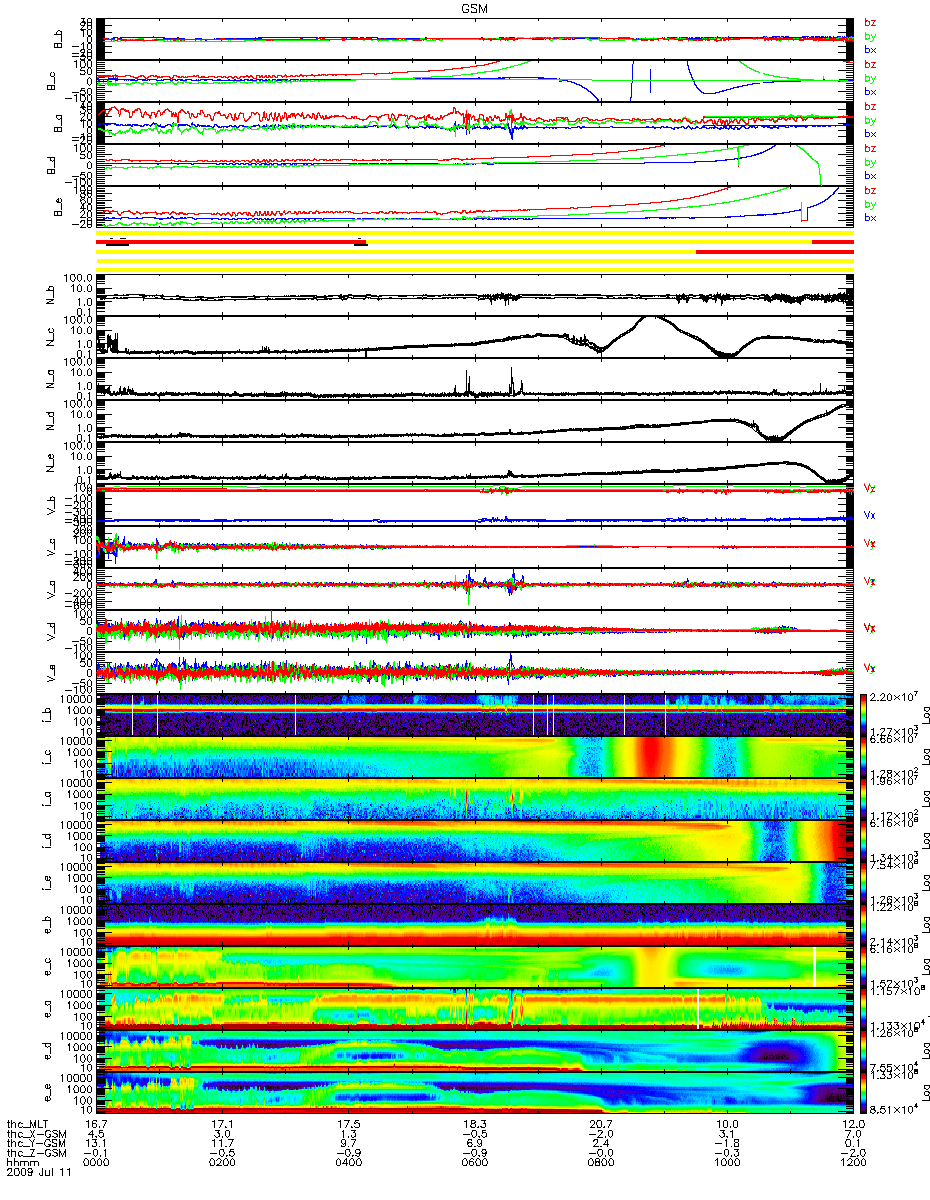Click the MLT value 18.3
Viewport: 930px width, 1200px height.
[x=474, y=1124]
